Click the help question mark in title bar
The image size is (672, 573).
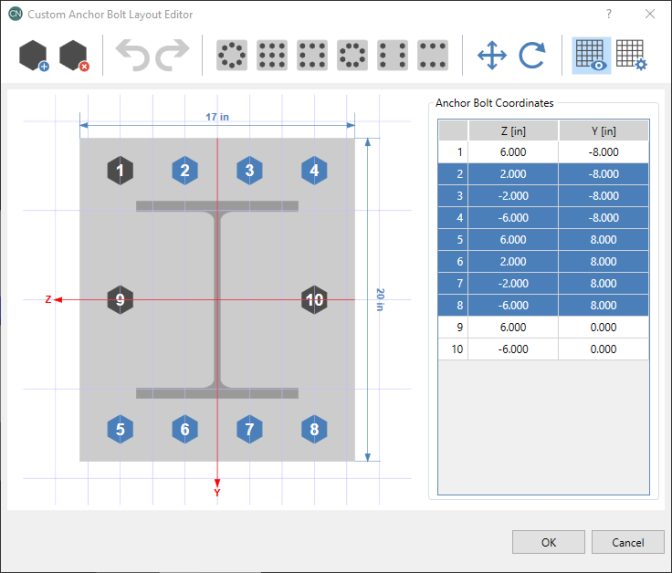(x=609, y=15)
